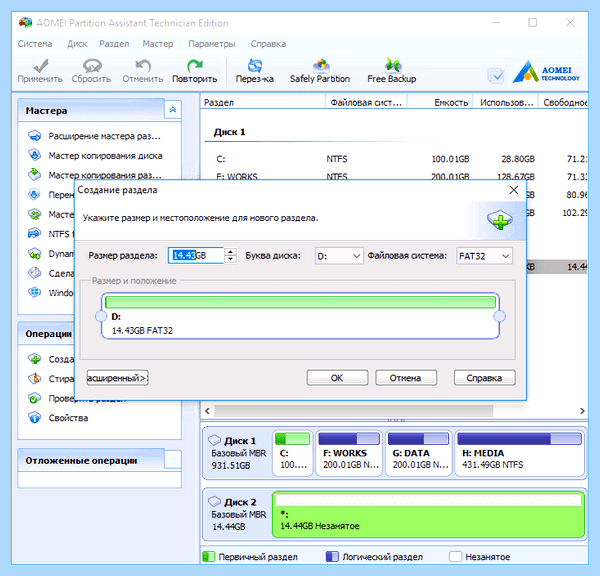Open the Мастер menu

pos(158,44)
